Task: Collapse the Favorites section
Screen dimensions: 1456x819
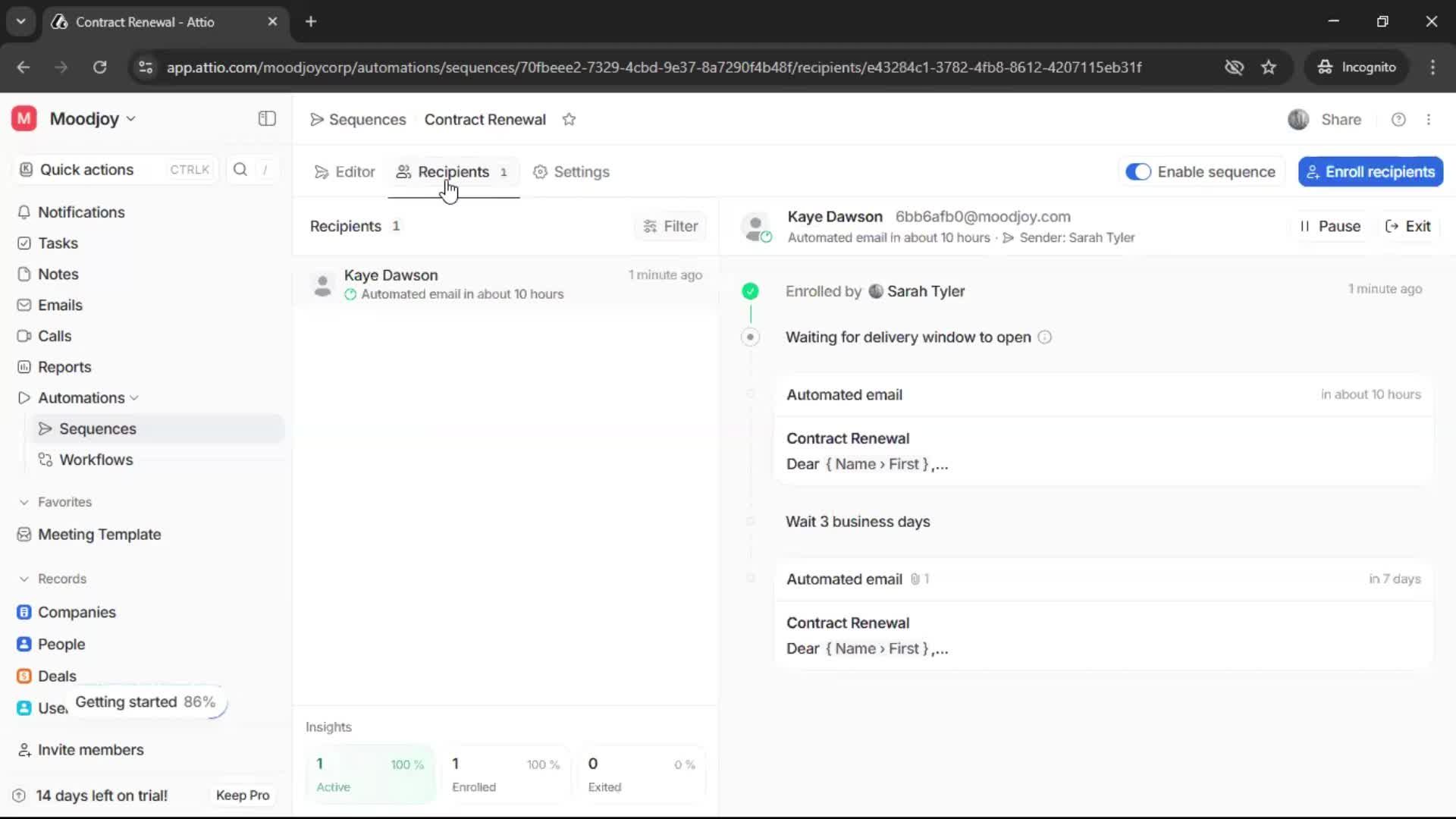Action: click(24, 501)
